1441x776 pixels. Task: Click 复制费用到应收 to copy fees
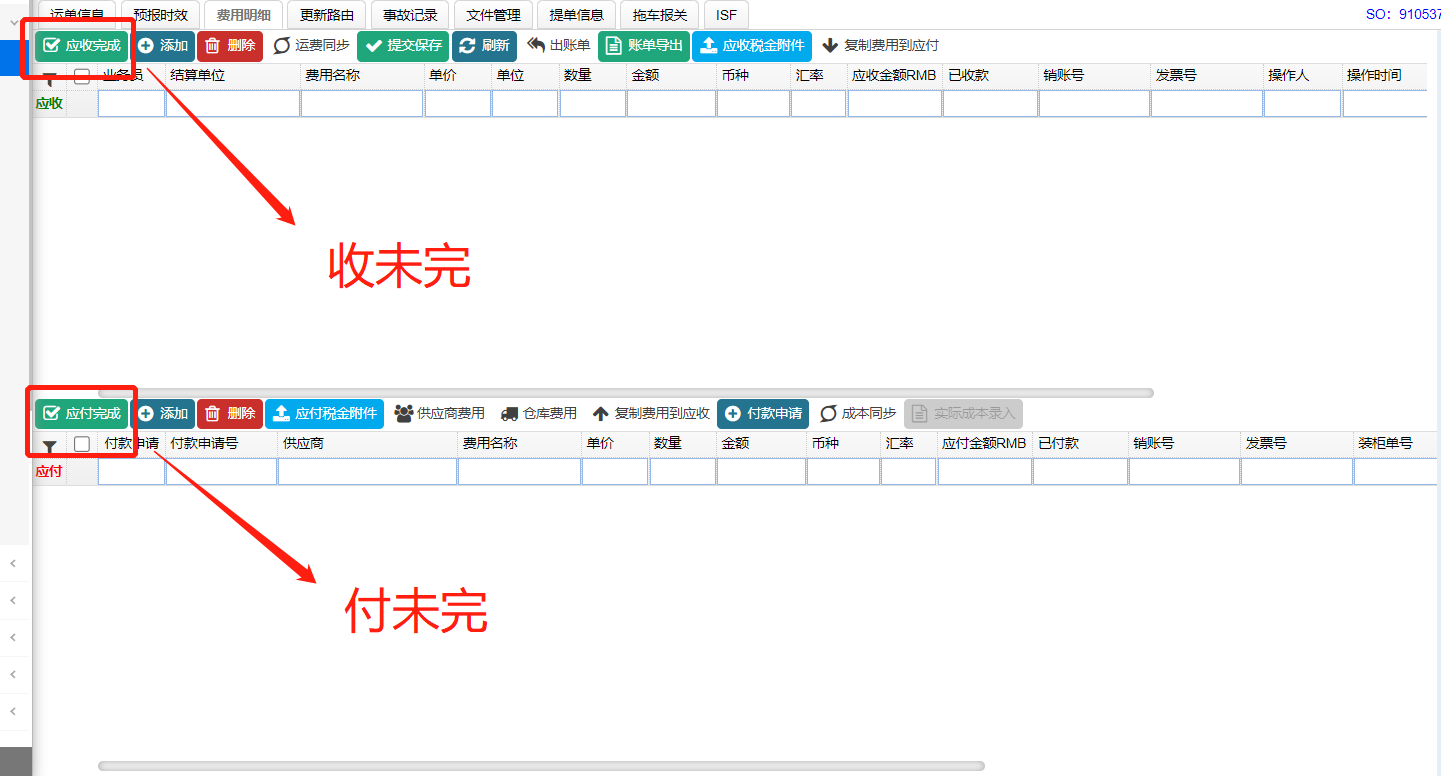(x=651, y=414)
